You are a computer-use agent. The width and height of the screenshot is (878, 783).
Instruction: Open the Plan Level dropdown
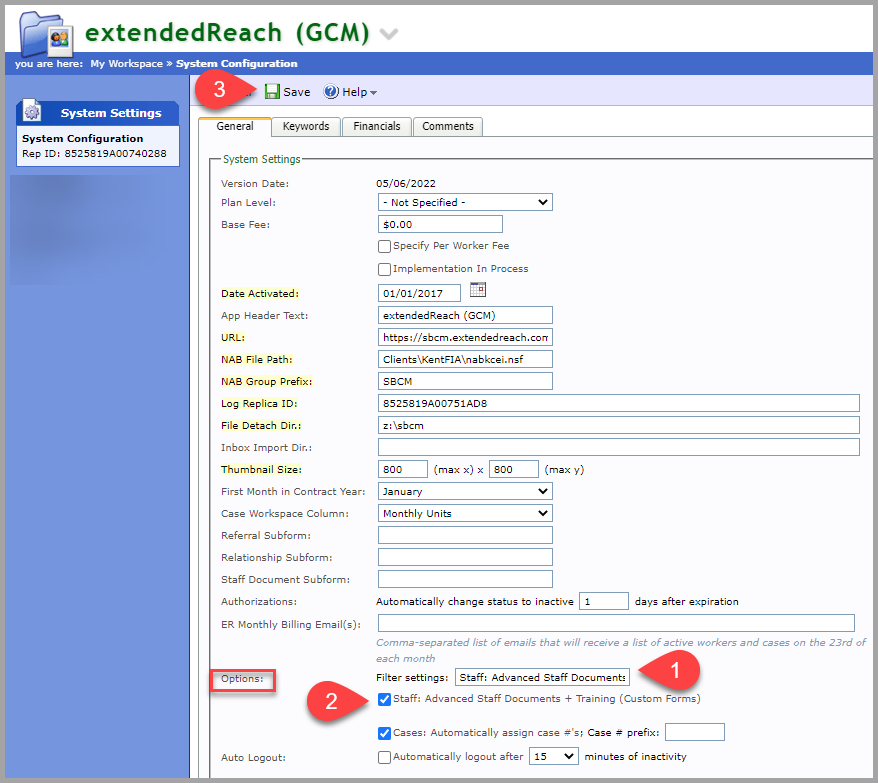point(465,202)
